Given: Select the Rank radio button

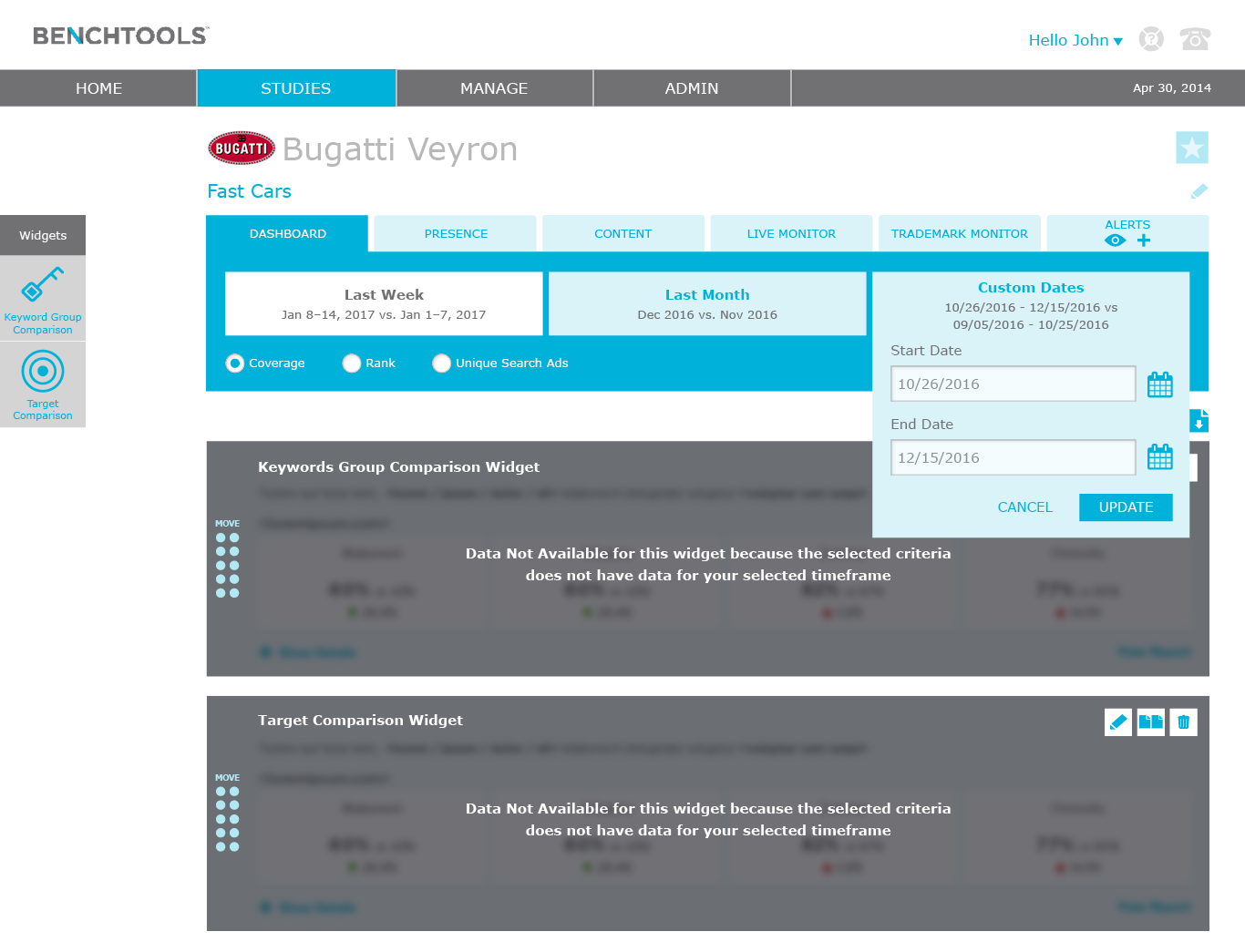Looking at the screenshot, I should tap(352, 363).
